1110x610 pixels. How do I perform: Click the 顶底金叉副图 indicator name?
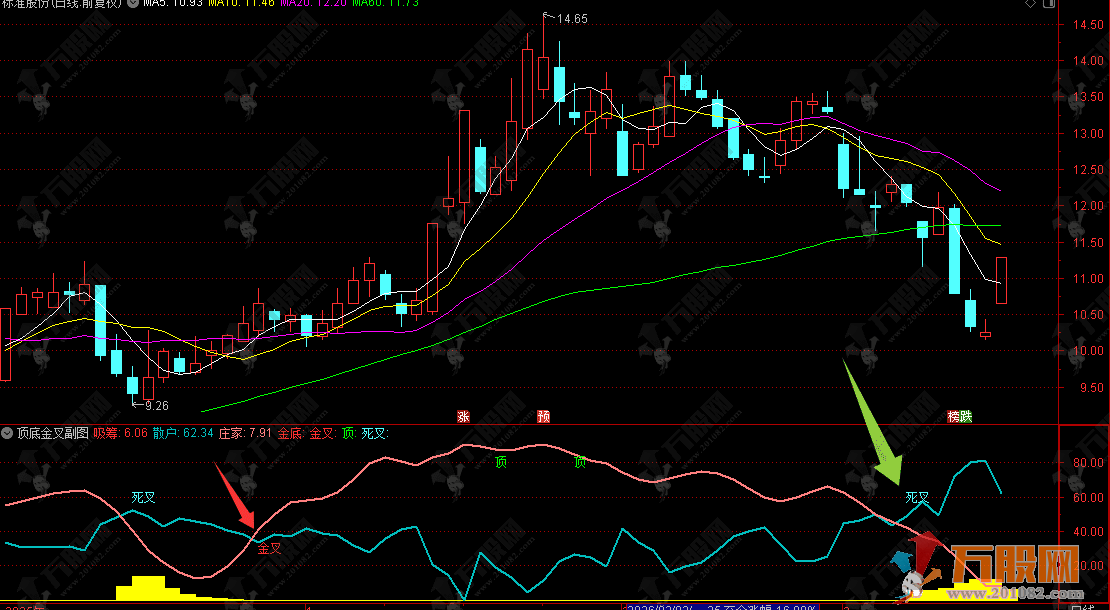(x=53, y=432)
